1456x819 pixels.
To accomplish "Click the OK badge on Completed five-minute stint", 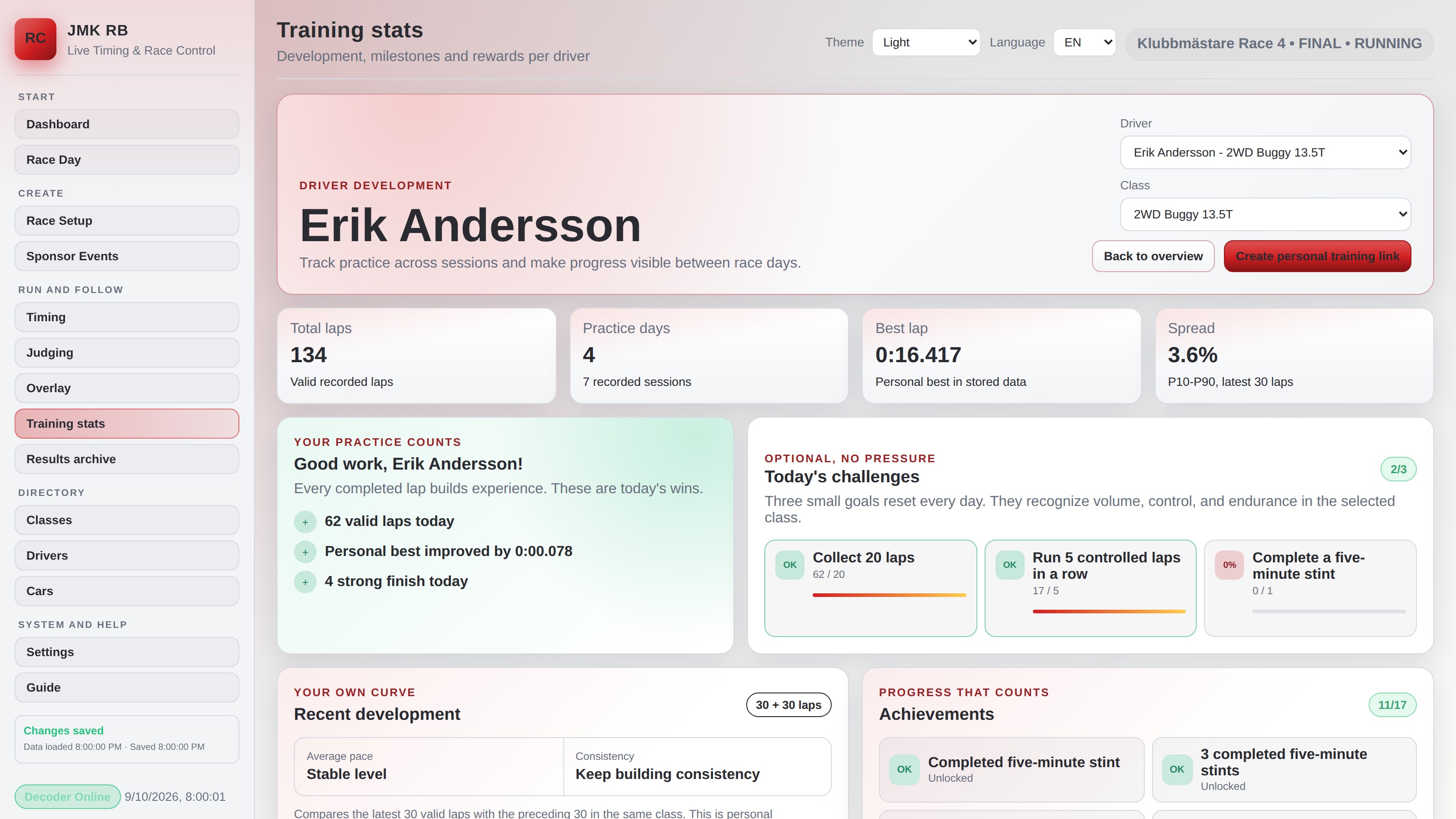I will pos(904,769).
